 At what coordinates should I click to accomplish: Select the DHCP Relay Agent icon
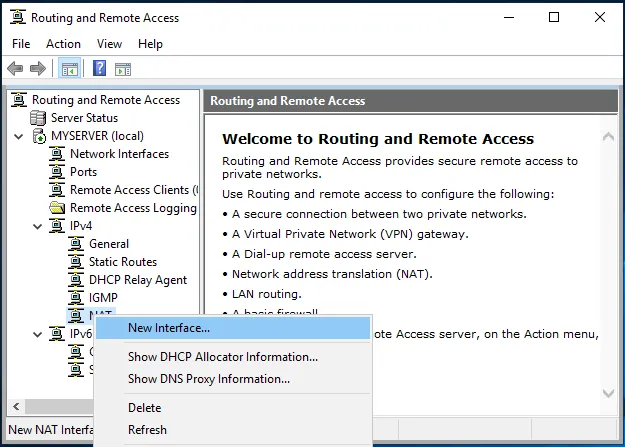tap(76, 280)
